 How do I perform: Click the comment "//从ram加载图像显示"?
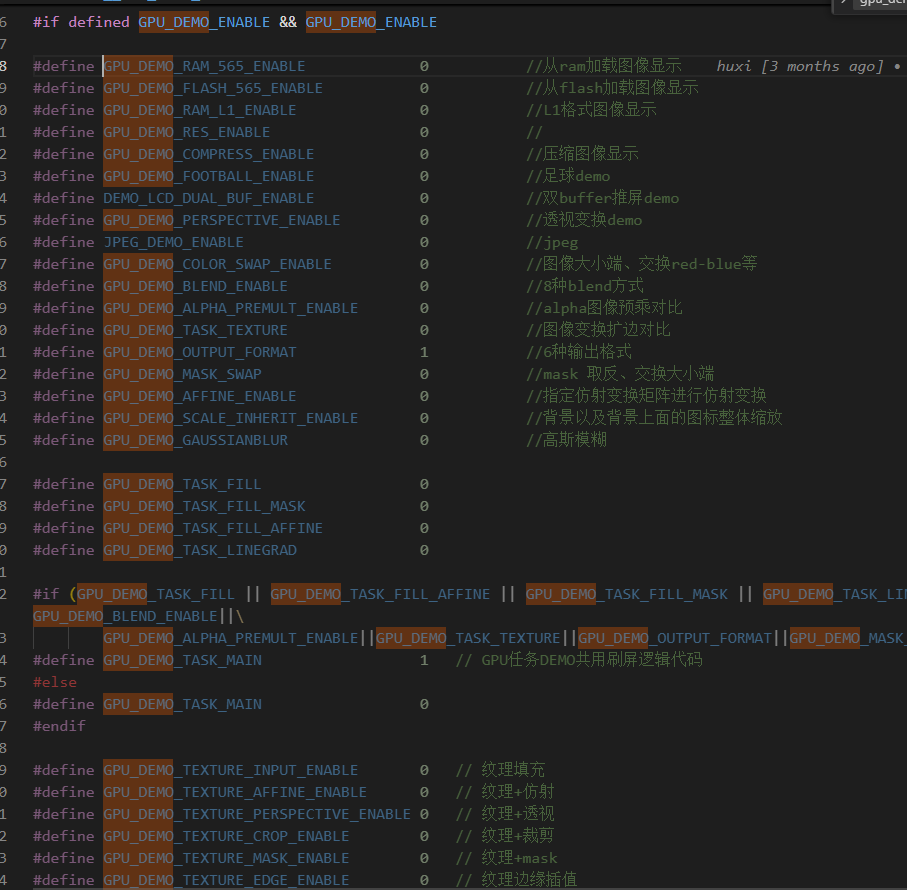coord(604,67)
